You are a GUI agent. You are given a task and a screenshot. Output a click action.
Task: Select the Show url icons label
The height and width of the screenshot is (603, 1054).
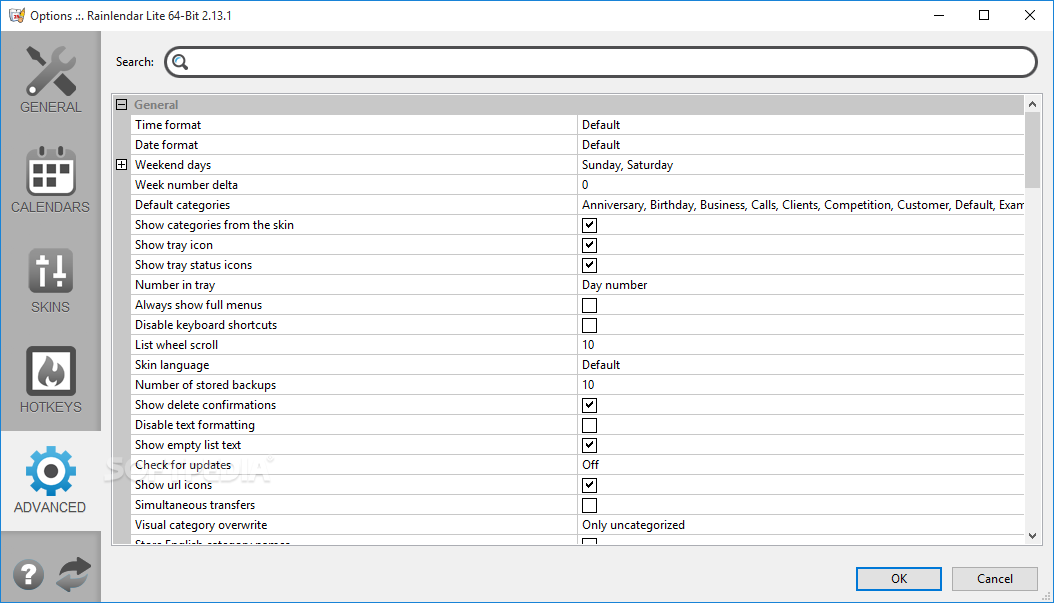(x=173, y=485)
